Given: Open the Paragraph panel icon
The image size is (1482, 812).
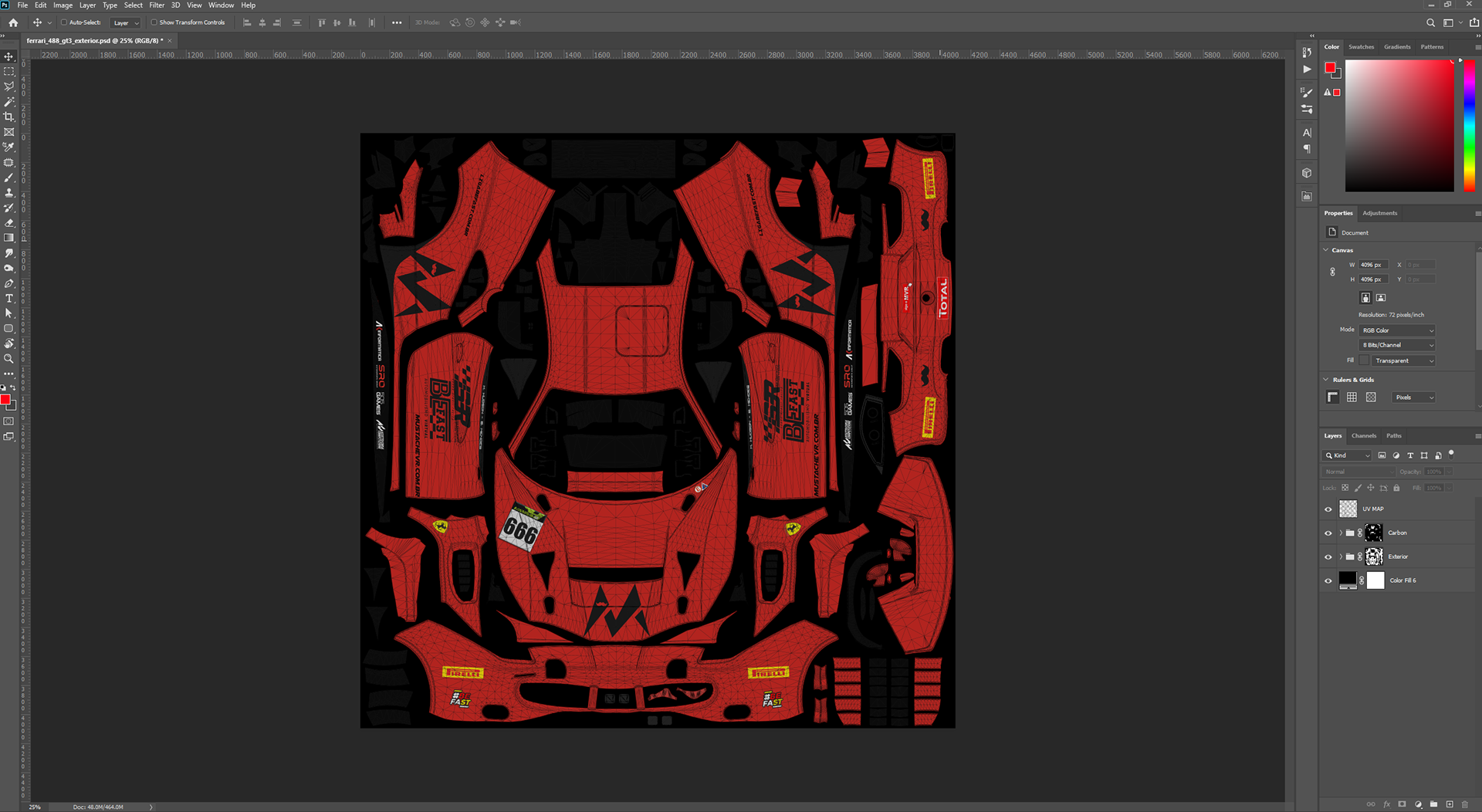Looking at the screenshot, I should 1307,149.
